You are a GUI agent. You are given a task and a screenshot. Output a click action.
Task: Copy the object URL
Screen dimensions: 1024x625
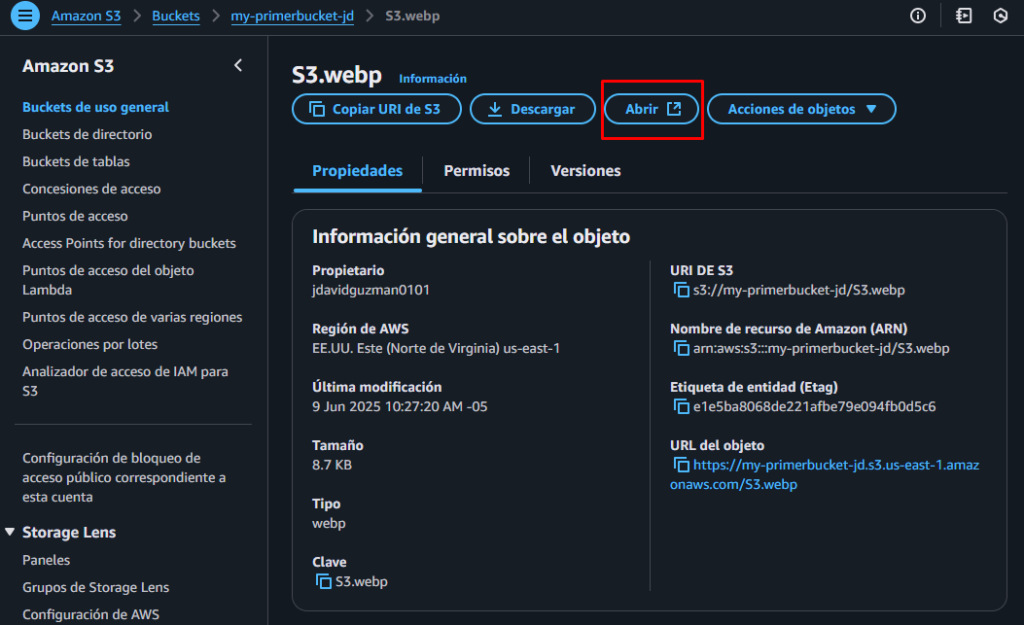[681, 465]
